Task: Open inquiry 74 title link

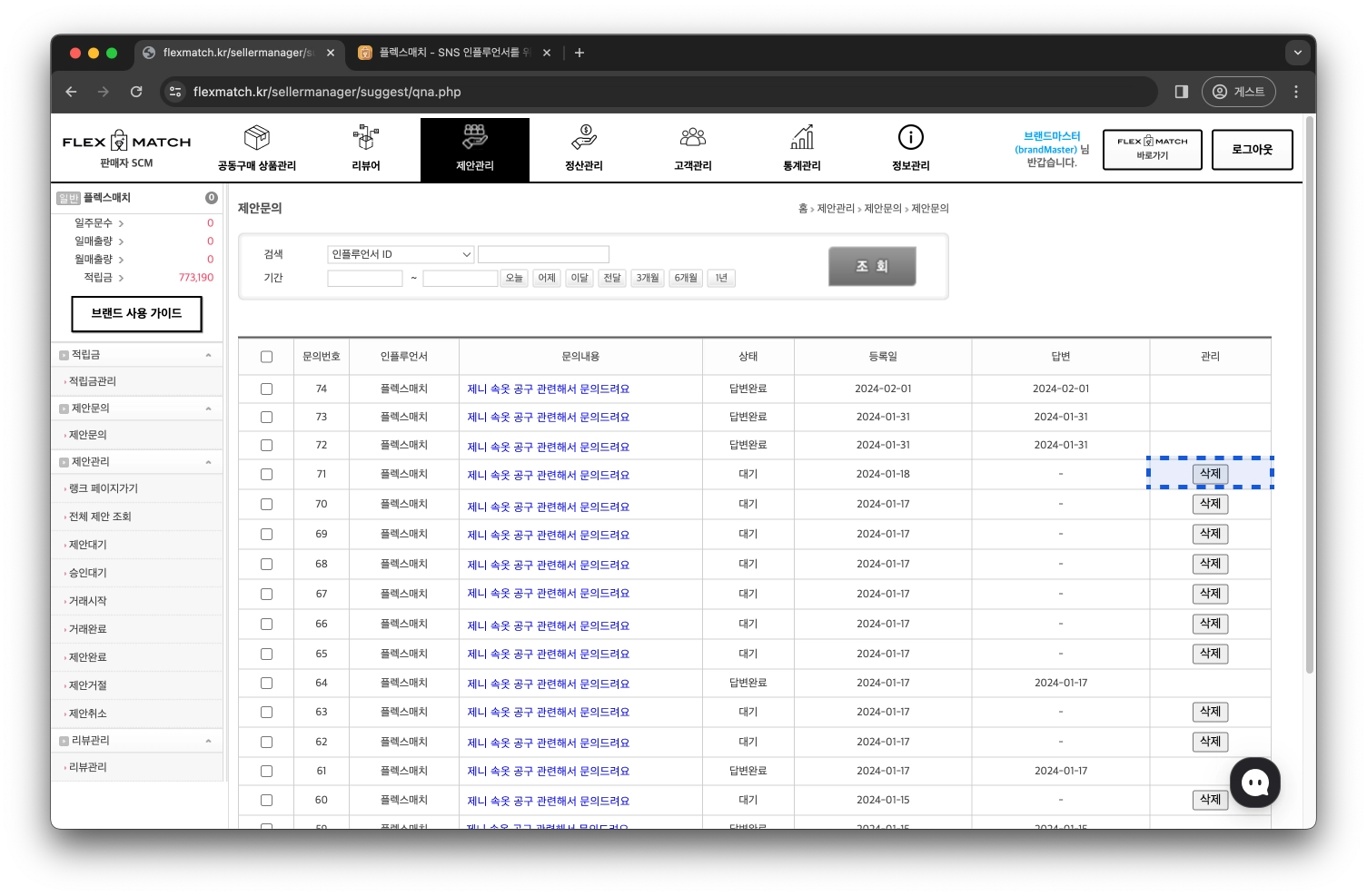Action: [x=549, y=389]
